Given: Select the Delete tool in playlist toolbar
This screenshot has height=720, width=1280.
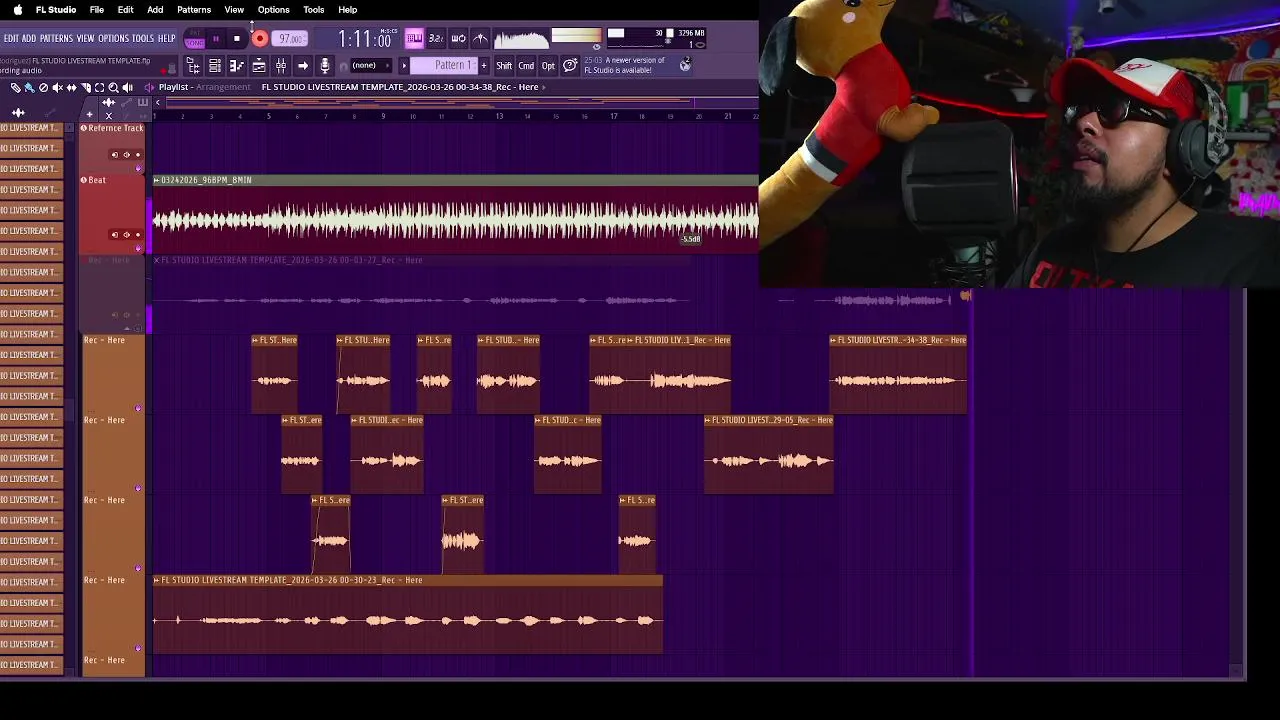Looking at the screenshot, I should tap(43, 88).
